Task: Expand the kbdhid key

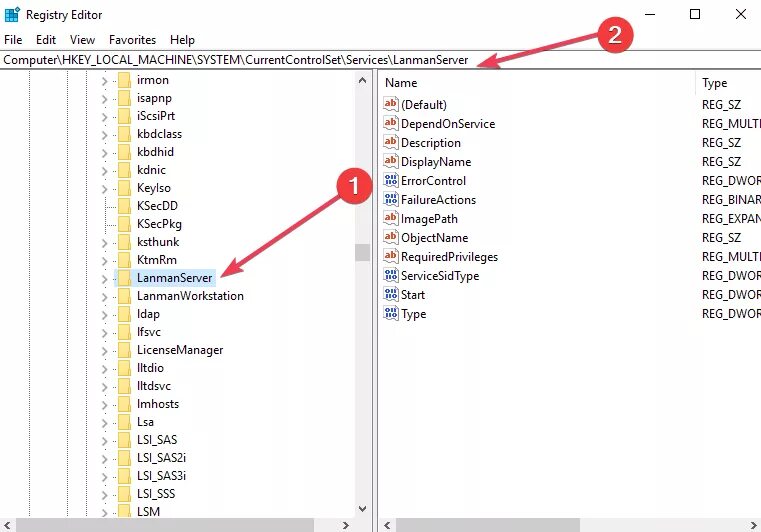Action: pyautogui.click(x=104, y=153)
